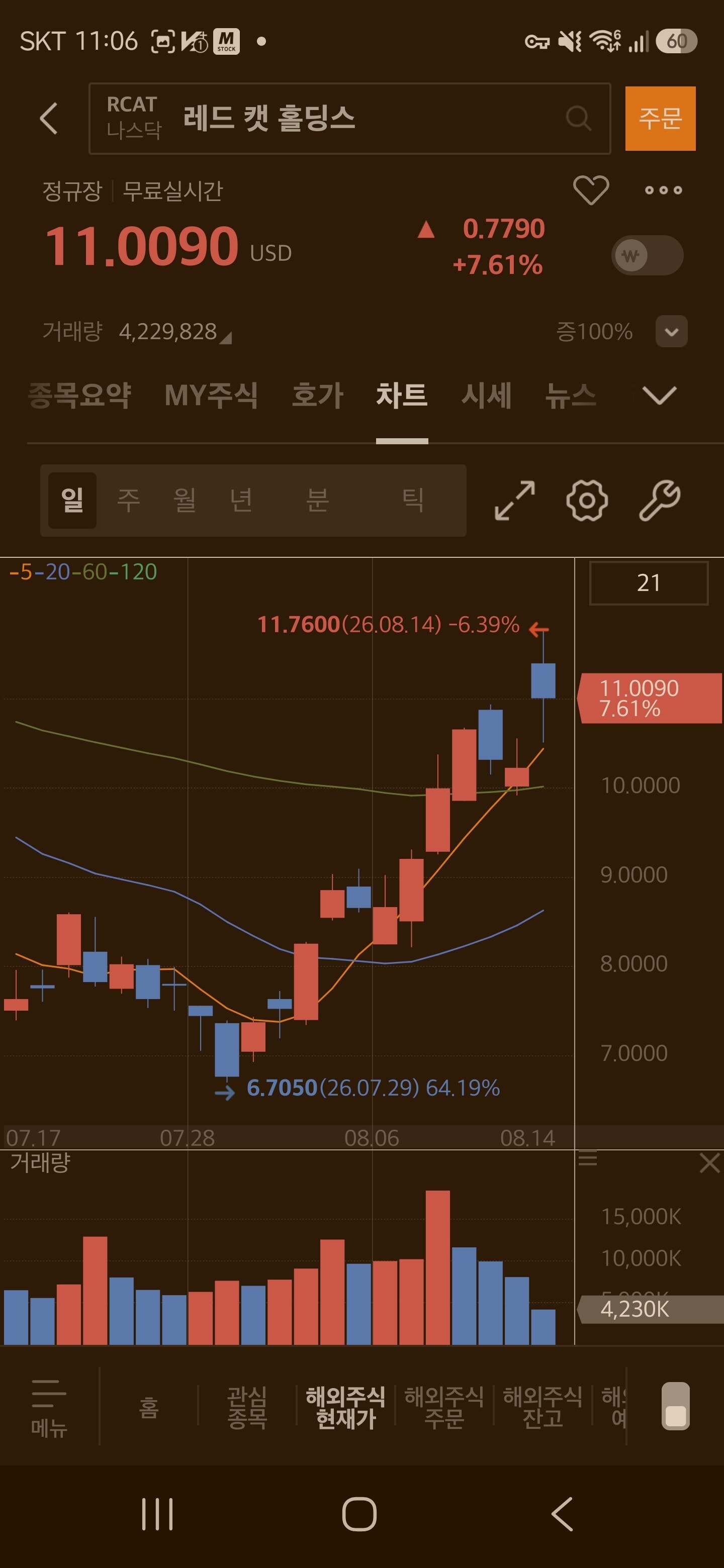
Task: Select monthly 월 chart period
Action: 185,501
